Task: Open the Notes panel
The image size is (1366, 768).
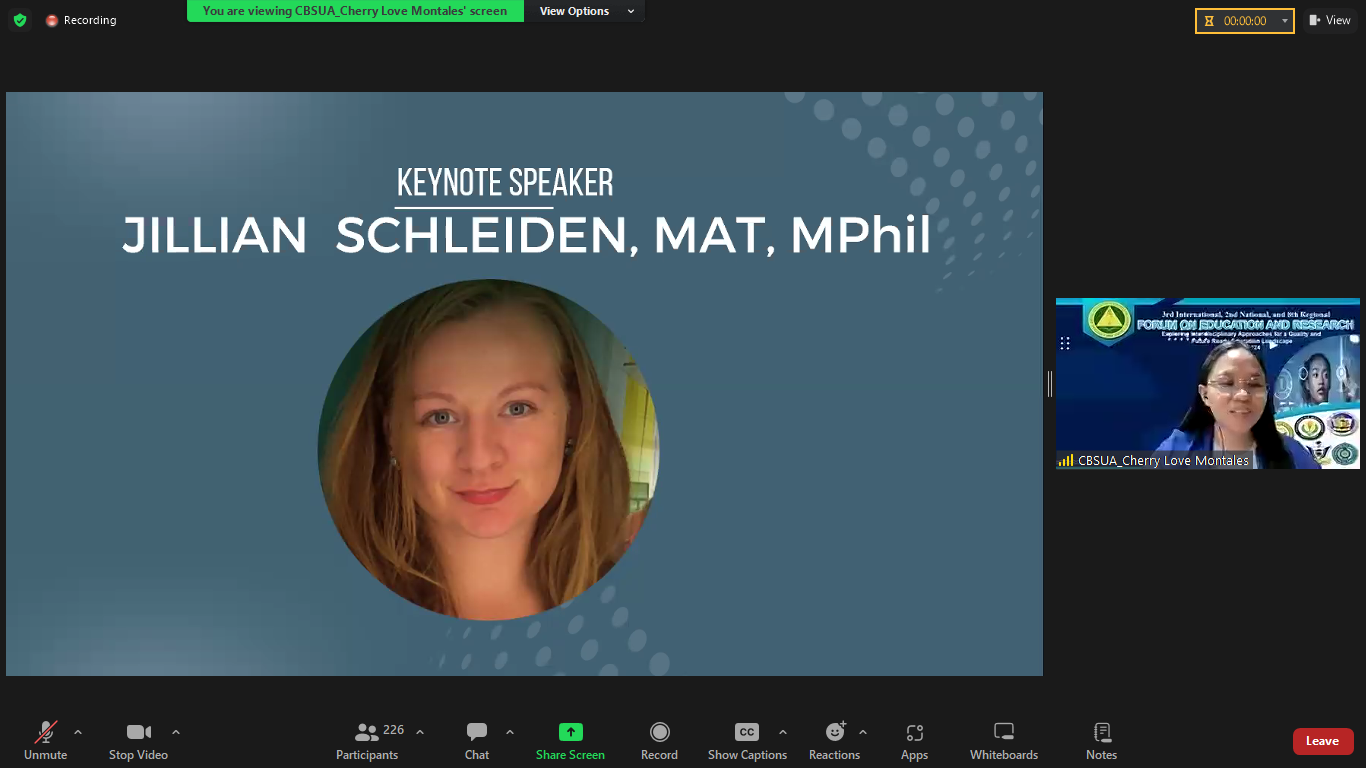Action: [x=1101, y=741]
